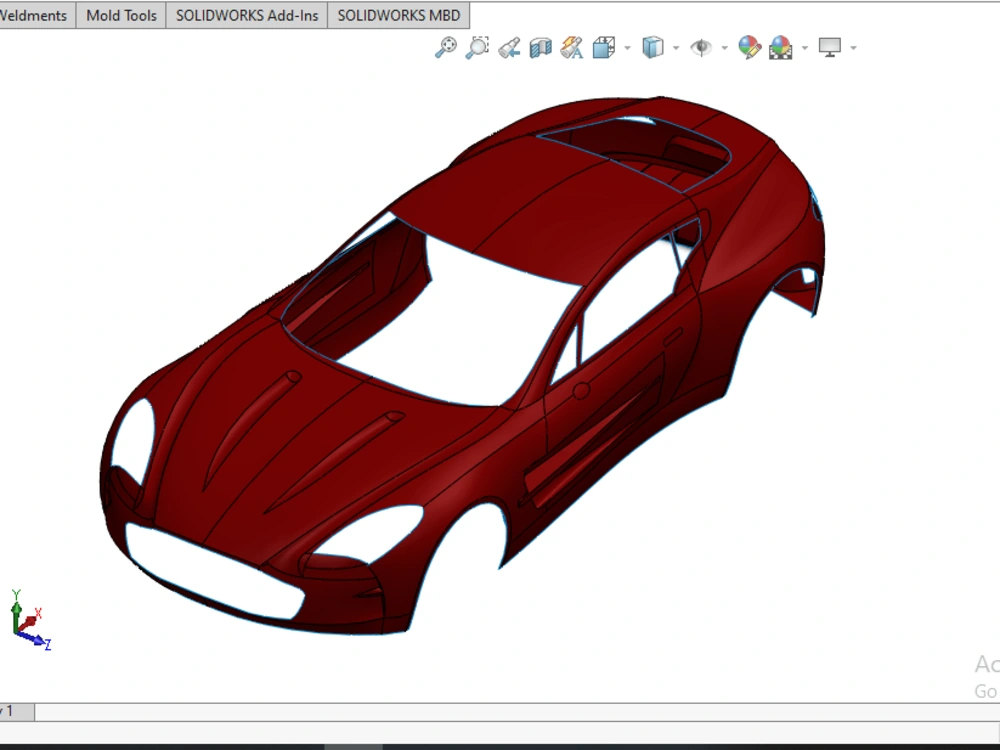Screen dimensions: 1000x750
Task: Open the View Settings dropdown arrow
Action: pos(851,46)
